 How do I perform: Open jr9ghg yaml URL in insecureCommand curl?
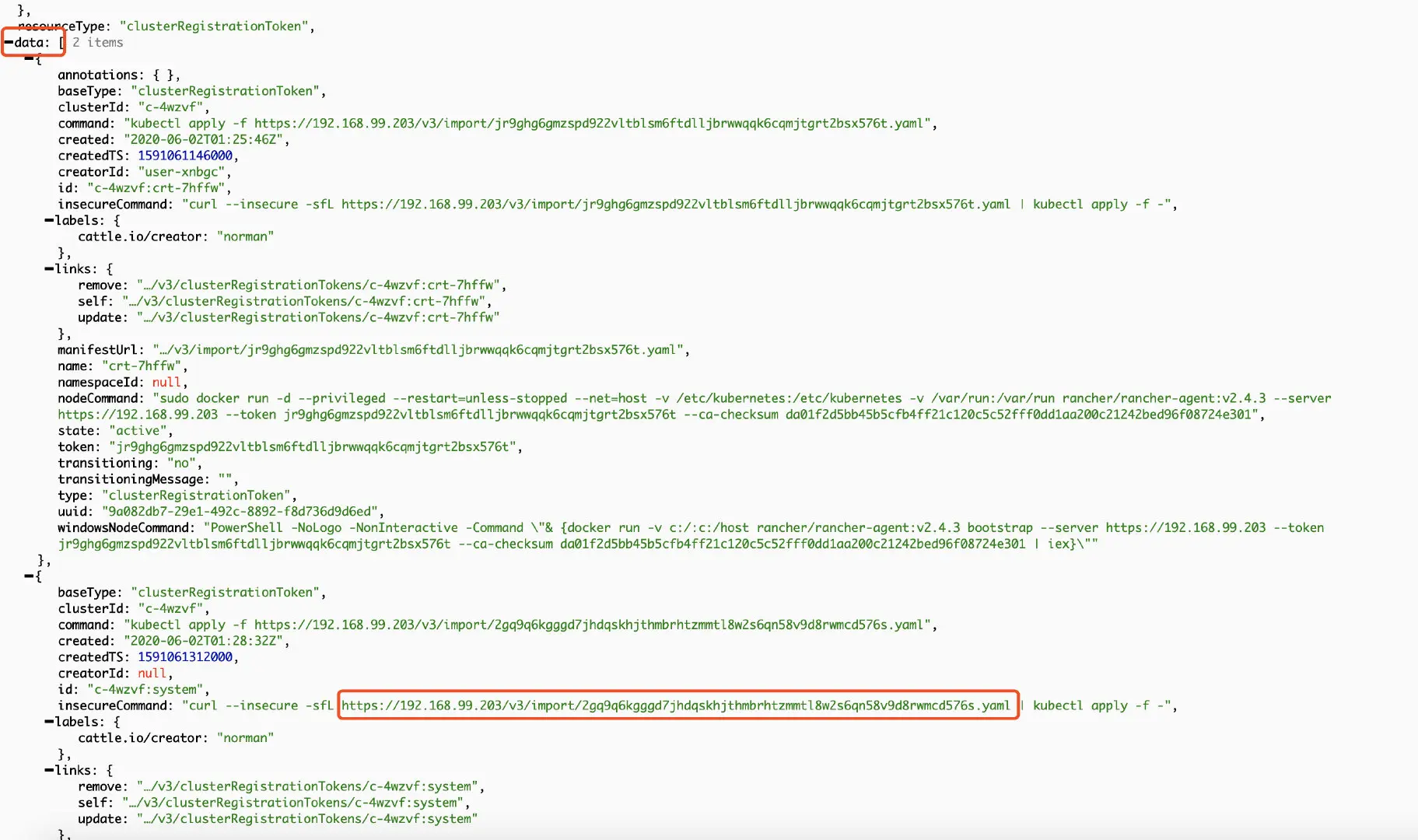tap(676, 205)
